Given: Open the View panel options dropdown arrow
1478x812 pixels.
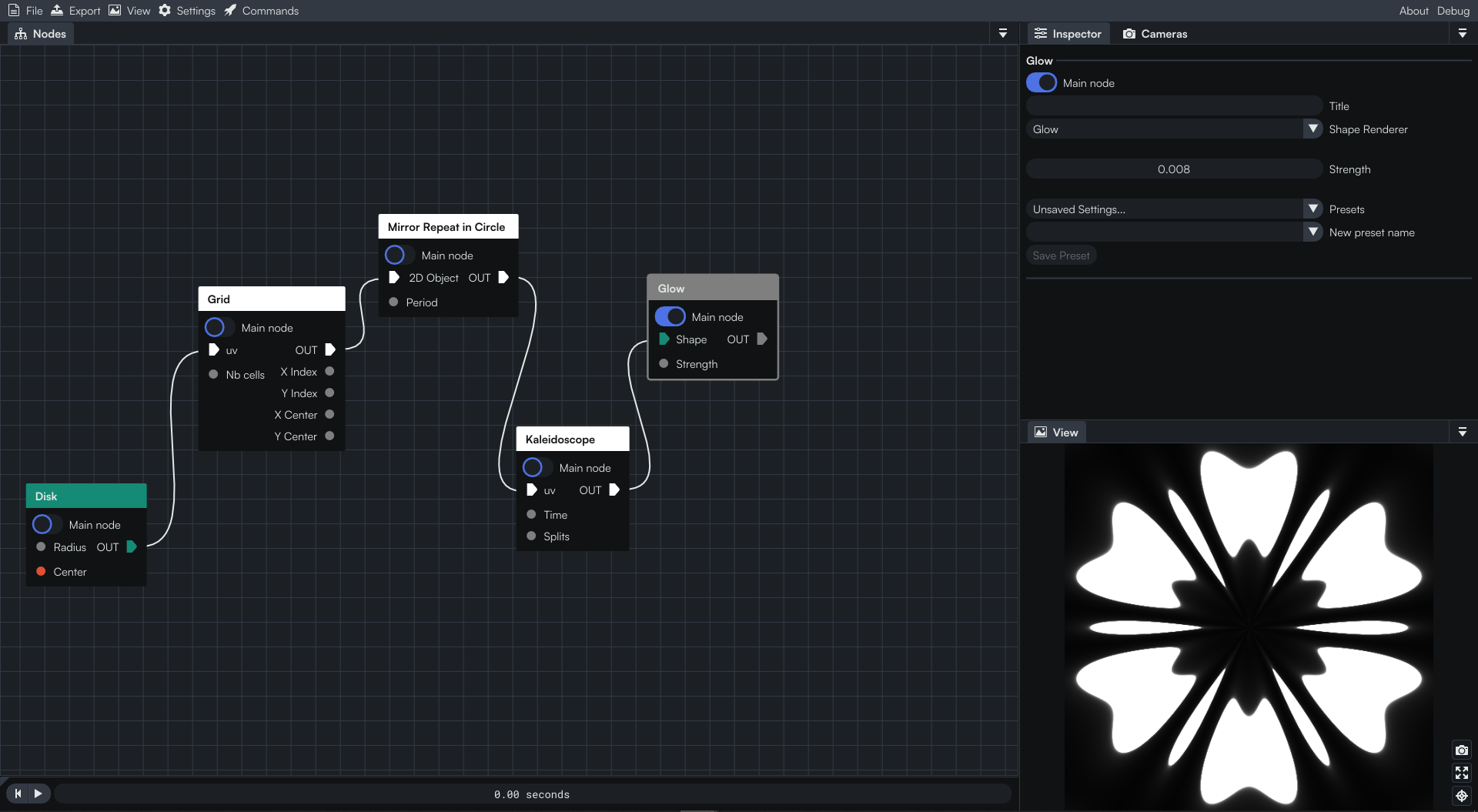Looking at the screenshot, I should point(1462,433).
